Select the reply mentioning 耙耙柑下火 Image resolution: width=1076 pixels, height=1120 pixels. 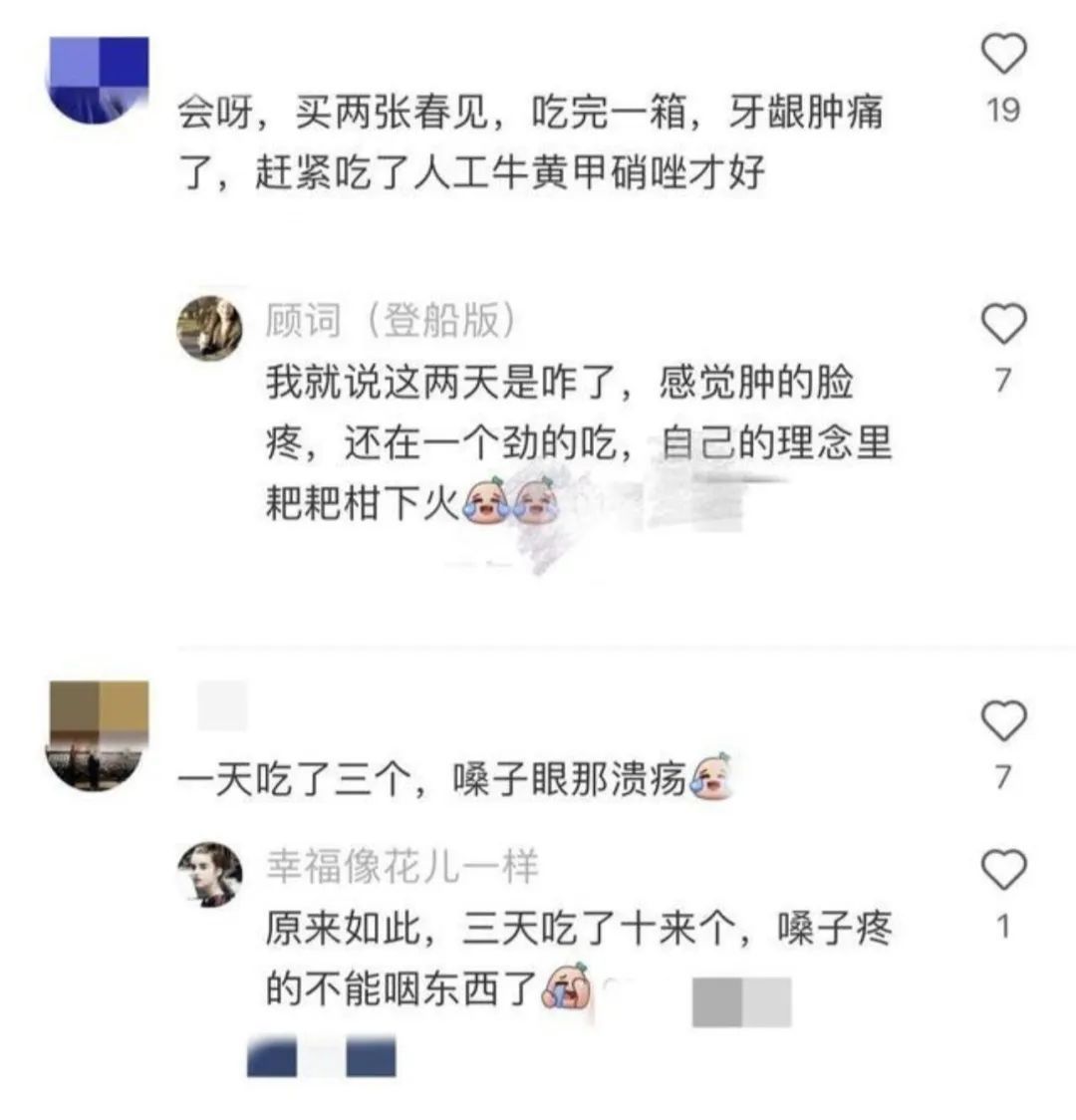[x=579, y=442]
